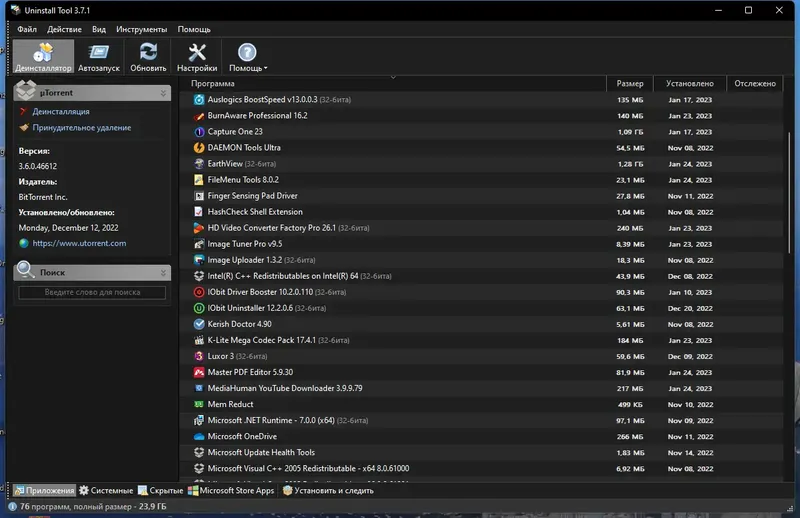The height and width of the screenshot is (518, 800).
Task: Click Принудительное удаление link
Action: tap(82, 128)
